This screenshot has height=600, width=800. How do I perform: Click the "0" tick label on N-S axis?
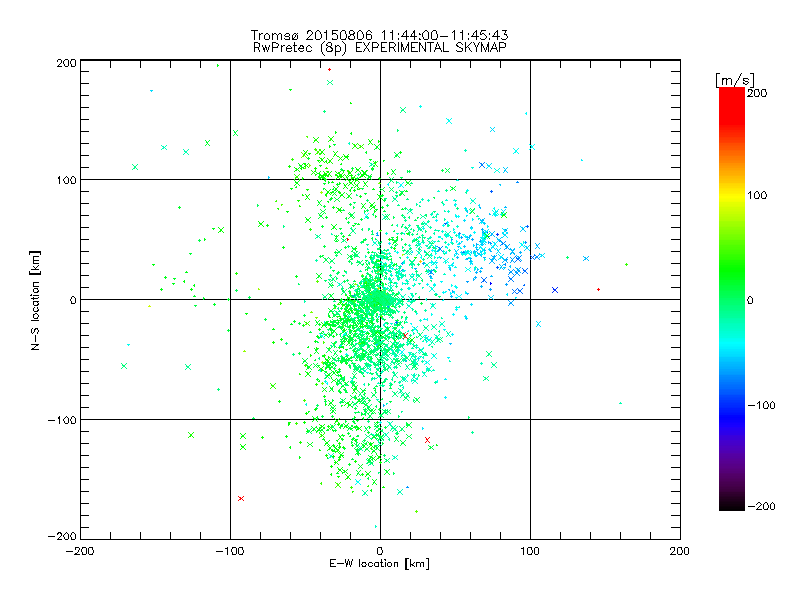tap(73, 300)
